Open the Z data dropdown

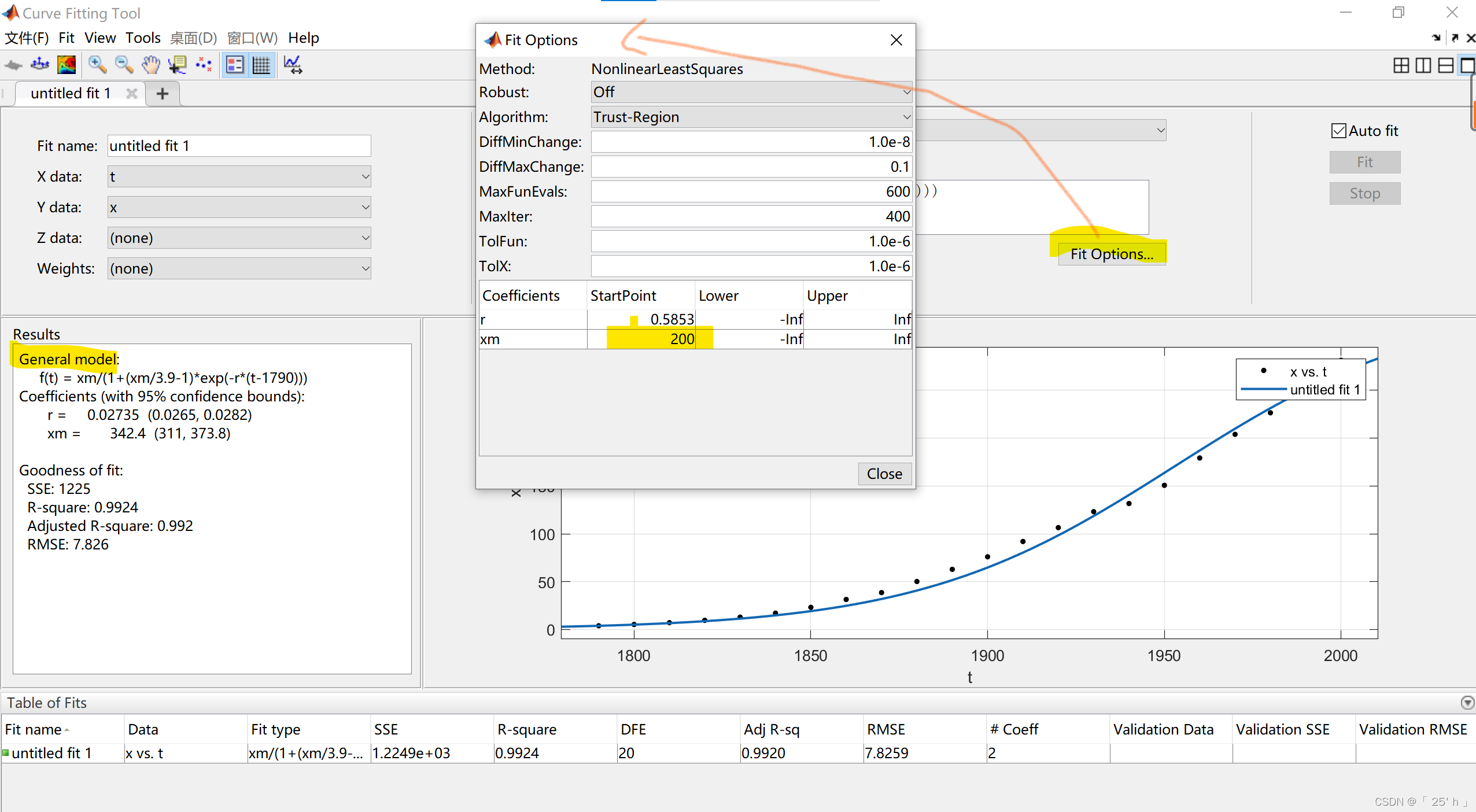tap(239, 238)
